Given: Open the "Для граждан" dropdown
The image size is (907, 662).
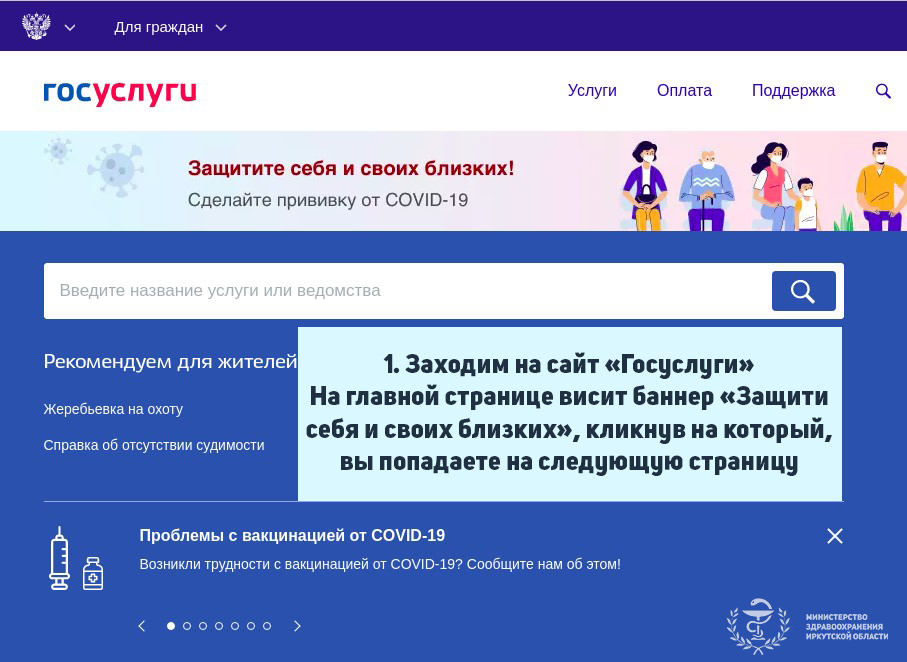Looking at the screenshot, I should [x=170, y=27].
